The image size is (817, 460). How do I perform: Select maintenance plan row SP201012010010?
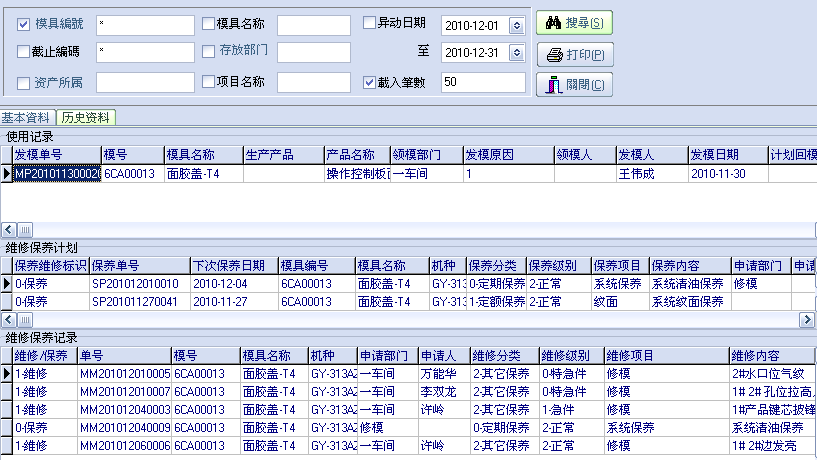pyautogui.click(x=138, y=284)
